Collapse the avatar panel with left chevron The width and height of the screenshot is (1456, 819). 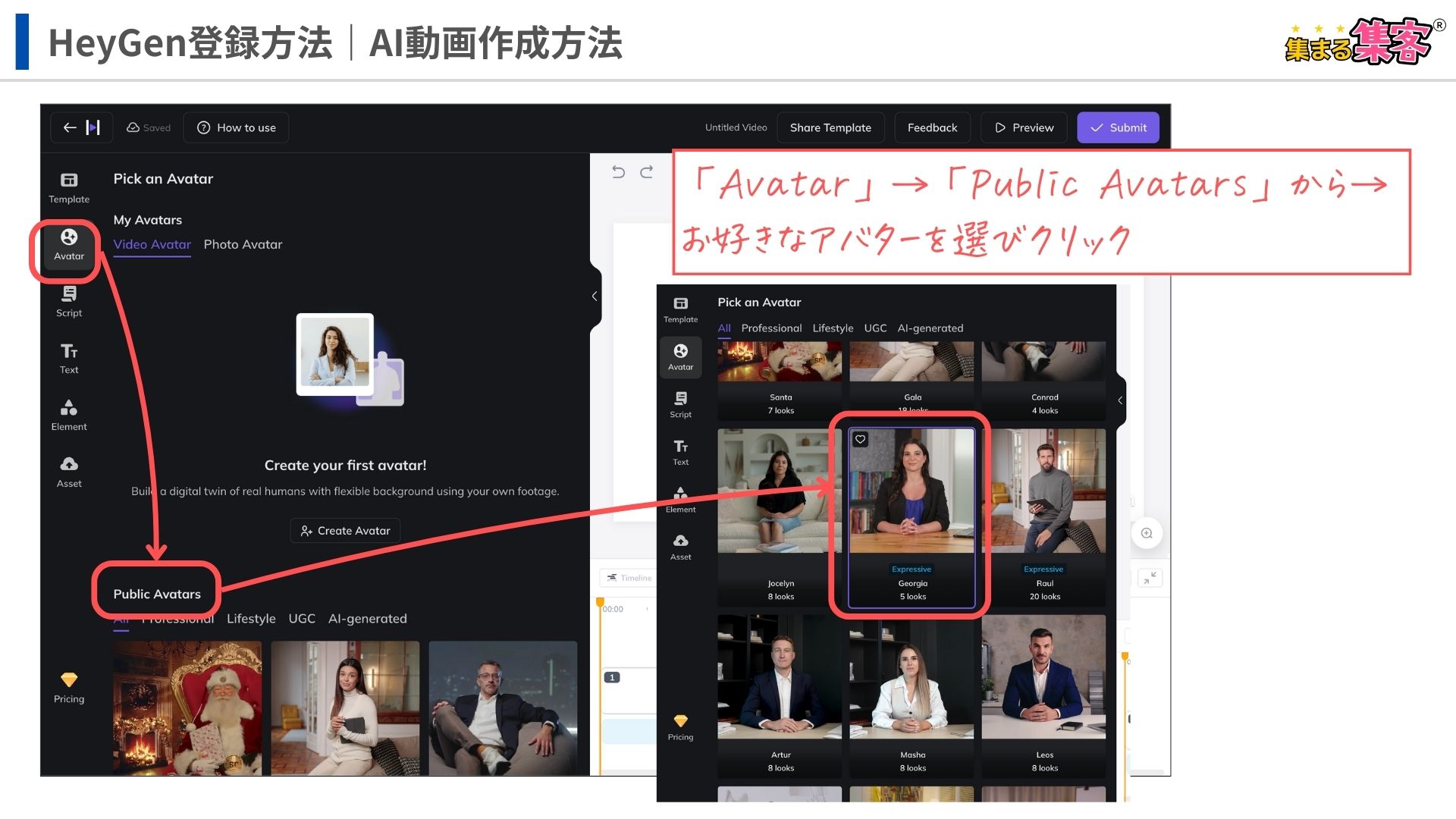tap(595, 297)
